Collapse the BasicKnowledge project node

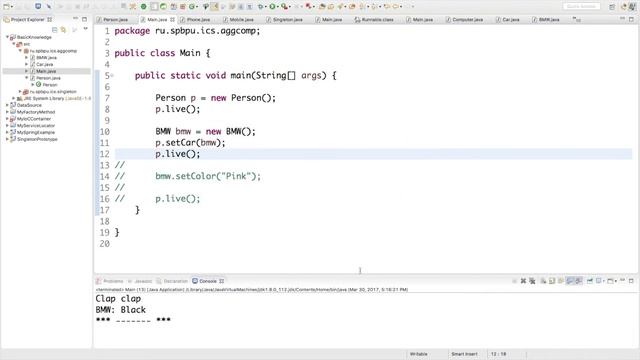pyautogui.click(x=7, y=37)
